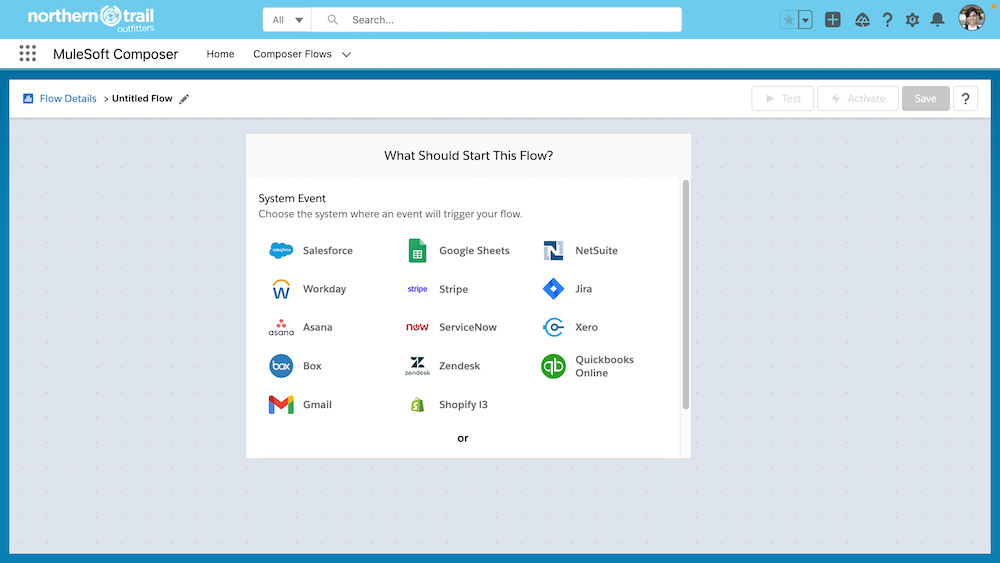Click the Salesforce label

click(x=328, y=251)
